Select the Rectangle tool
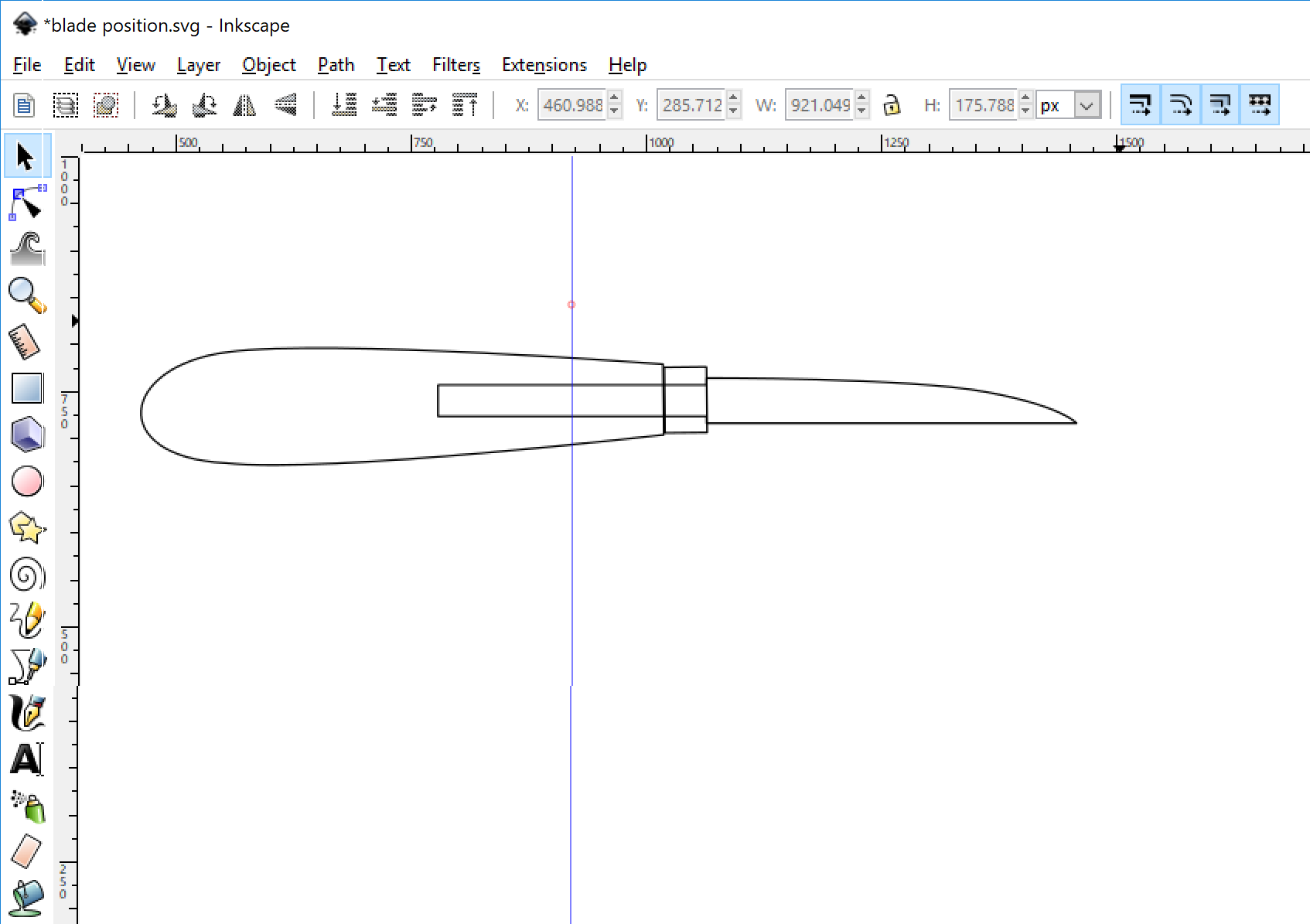Image resolution: width=1310 pixels, height=924 pixels. (26, 388)
